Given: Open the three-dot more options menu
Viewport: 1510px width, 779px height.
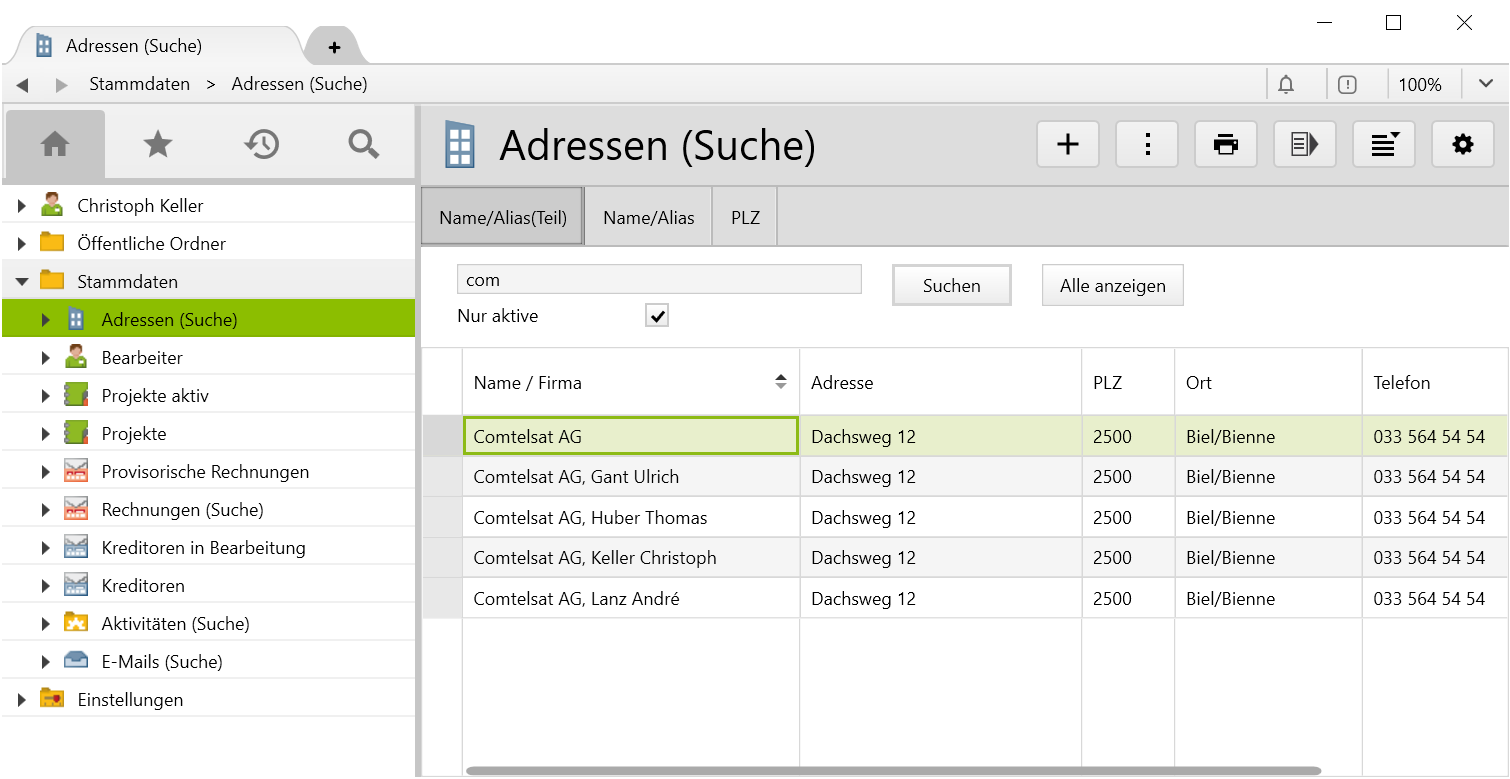Looking at the screenshot, I should click(1147, 145).
